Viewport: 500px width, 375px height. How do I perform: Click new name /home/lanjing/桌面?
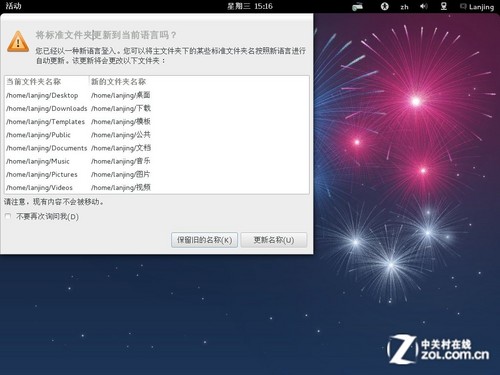[121, 95]
